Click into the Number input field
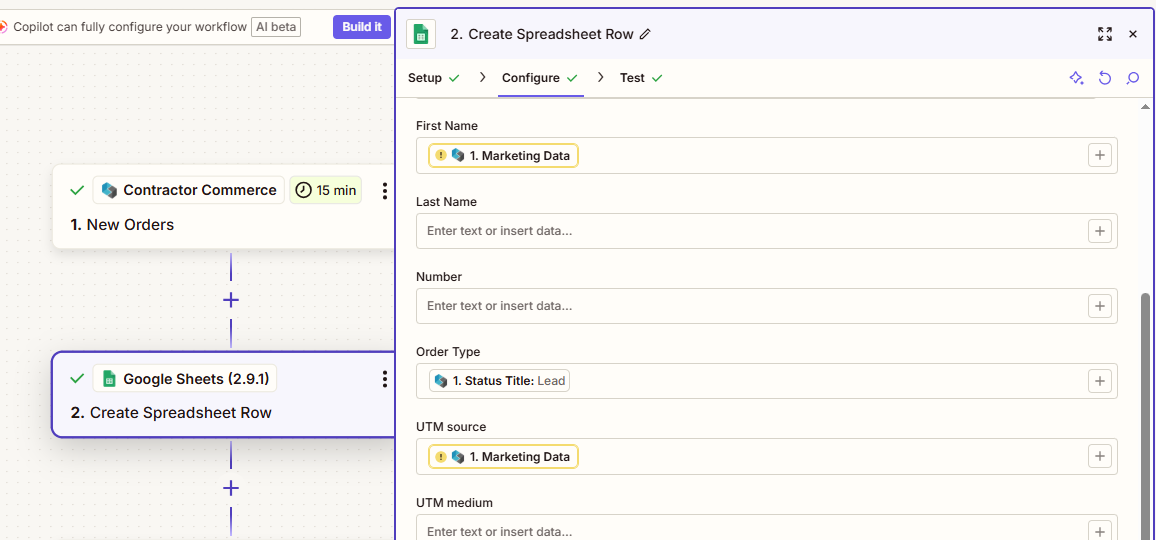 click(x=750, y=306)
